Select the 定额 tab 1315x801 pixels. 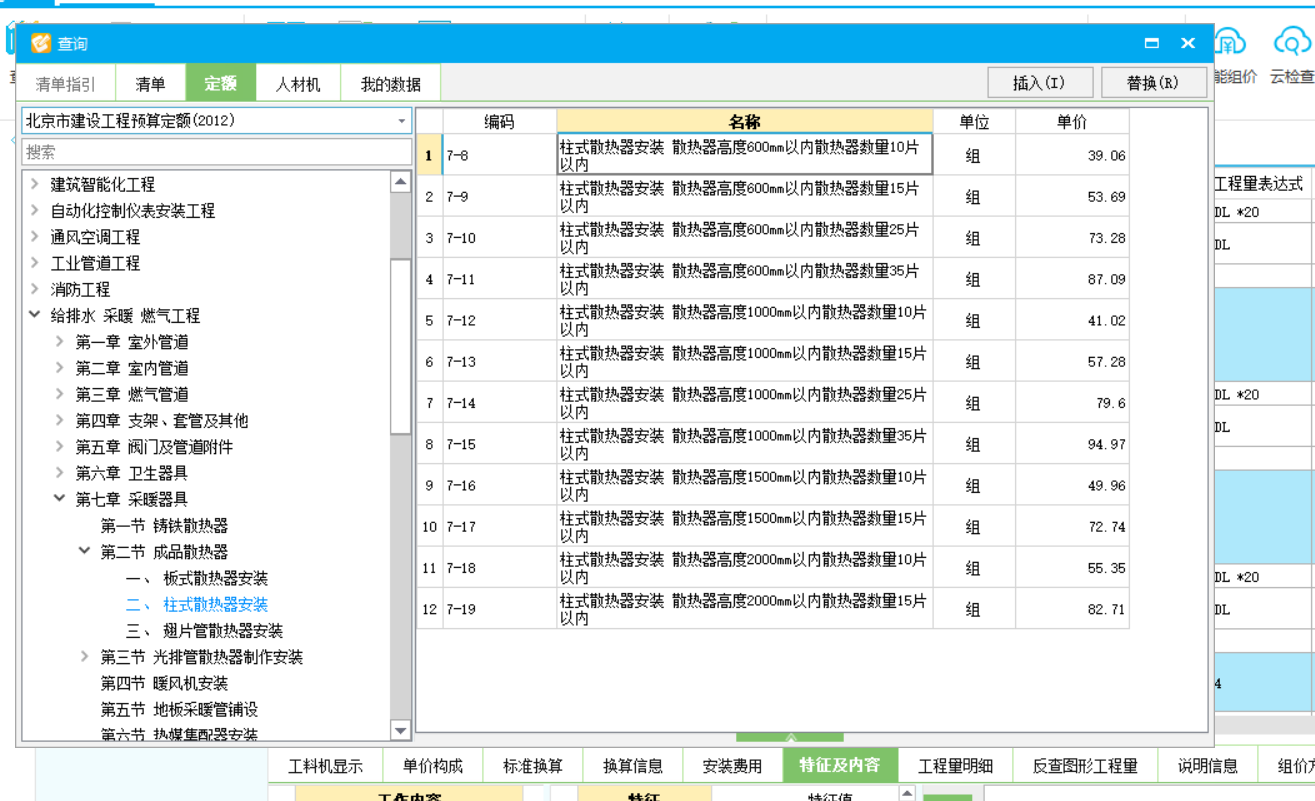(221, 84)
